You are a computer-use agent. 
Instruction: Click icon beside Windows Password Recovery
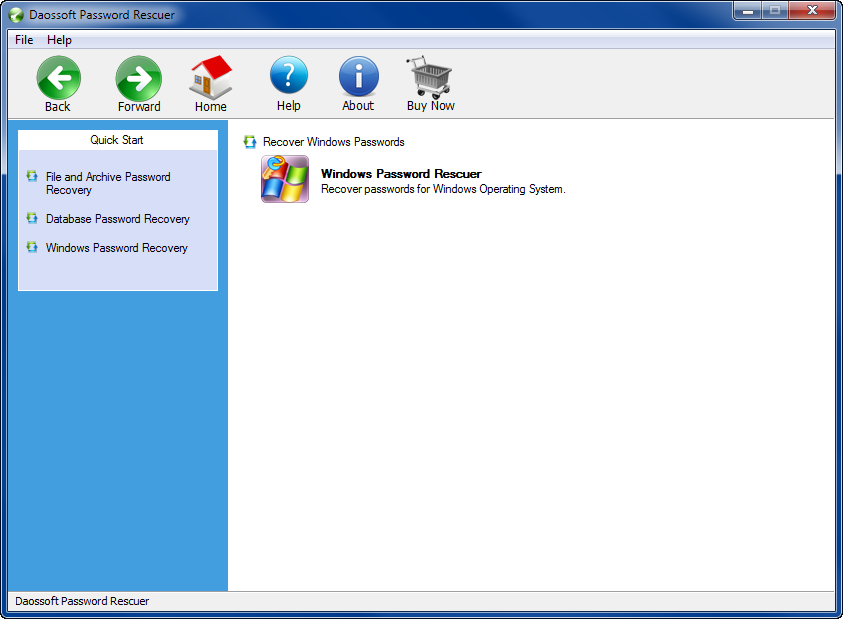pos(32,247)
